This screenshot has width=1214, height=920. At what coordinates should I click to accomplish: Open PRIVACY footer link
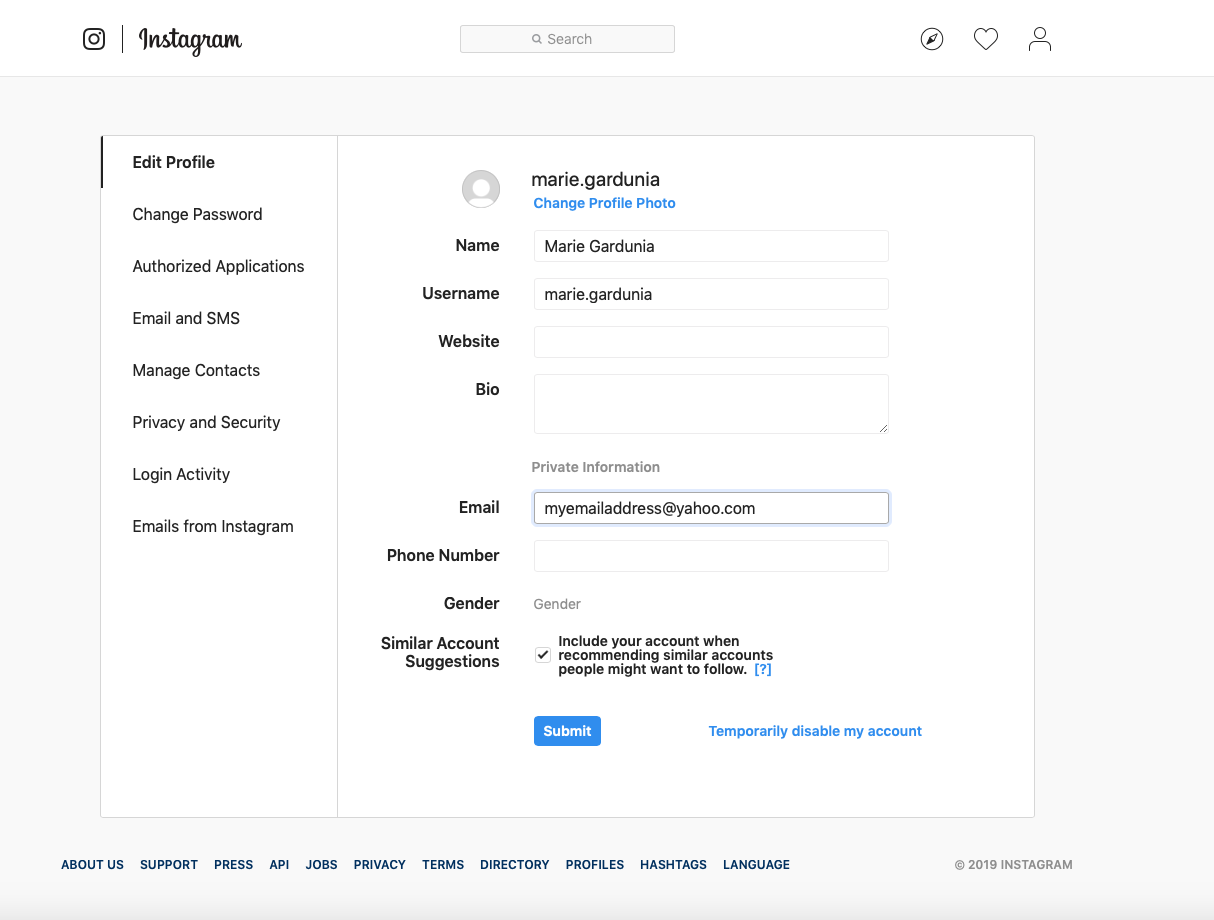coord(379,865)
